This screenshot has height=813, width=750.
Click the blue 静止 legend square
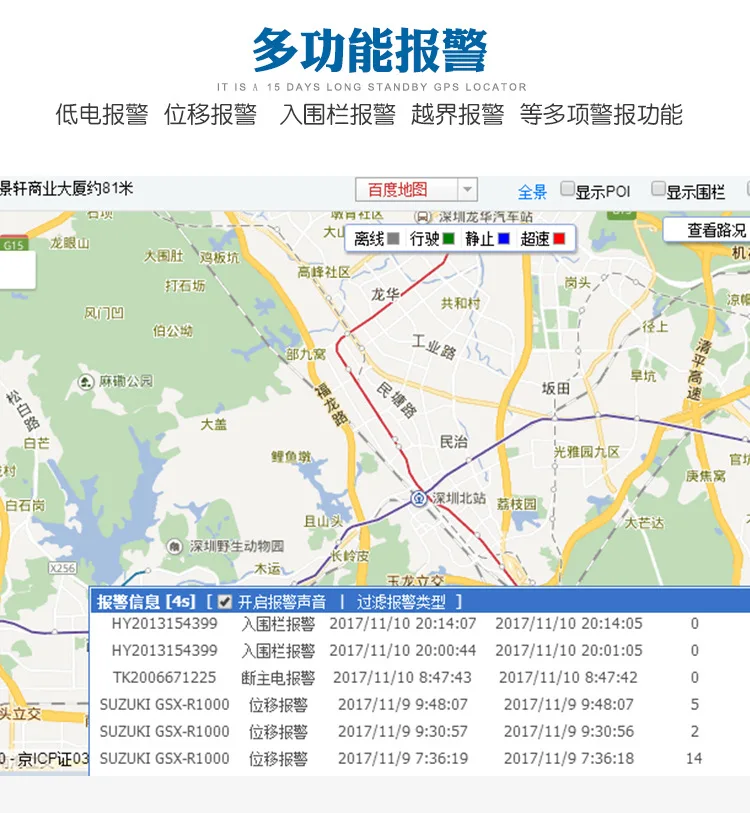[x=504, y=239]
